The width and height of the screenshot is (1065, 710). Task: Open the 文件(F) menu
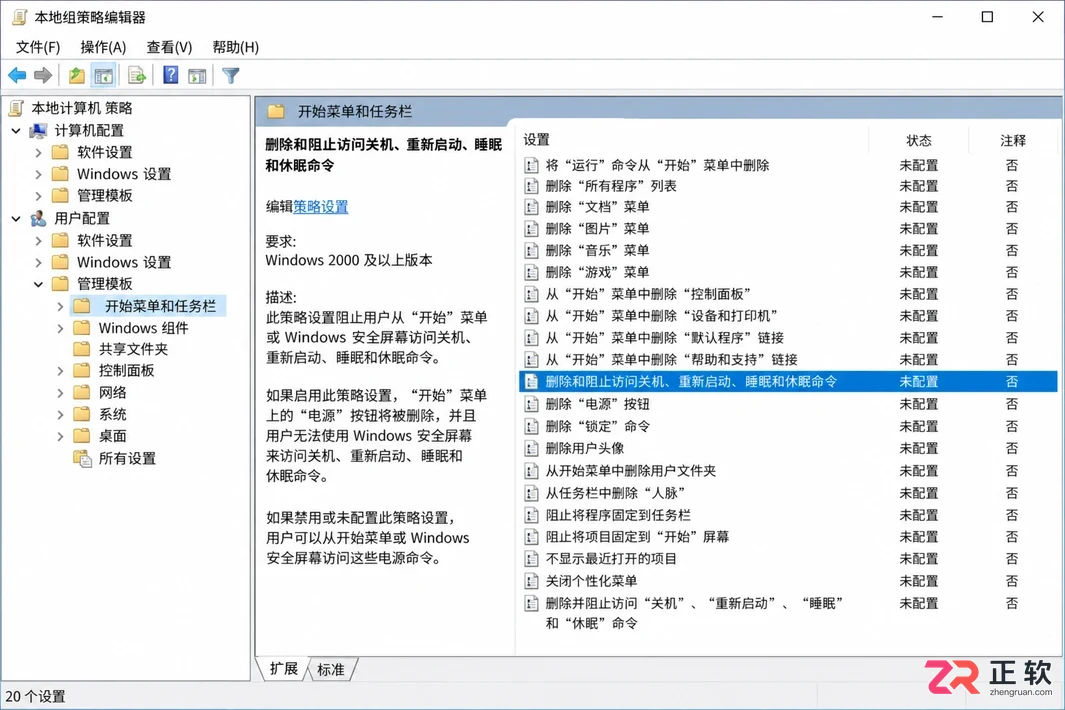pos(38,47)
